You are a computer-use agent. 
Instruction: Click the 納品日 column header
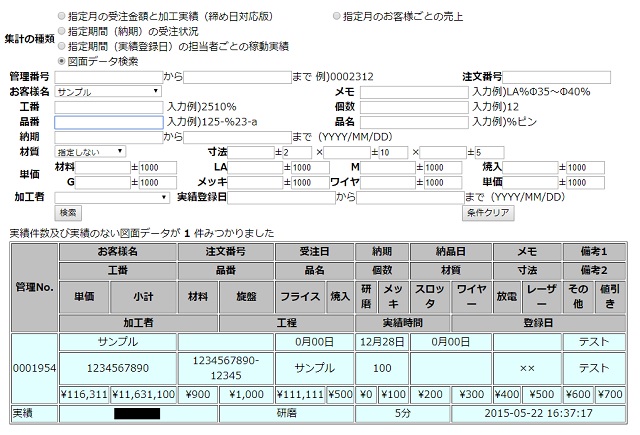coord(451,251)
